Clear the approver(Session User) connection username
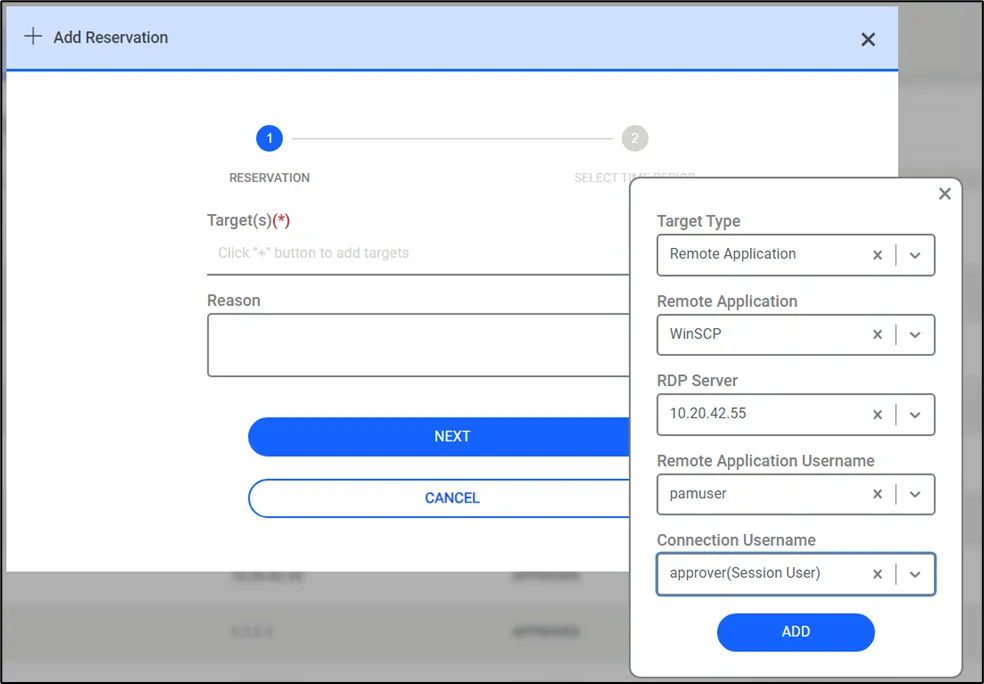The width and height of the screenshot is (984, 684). tap(877, 574)
